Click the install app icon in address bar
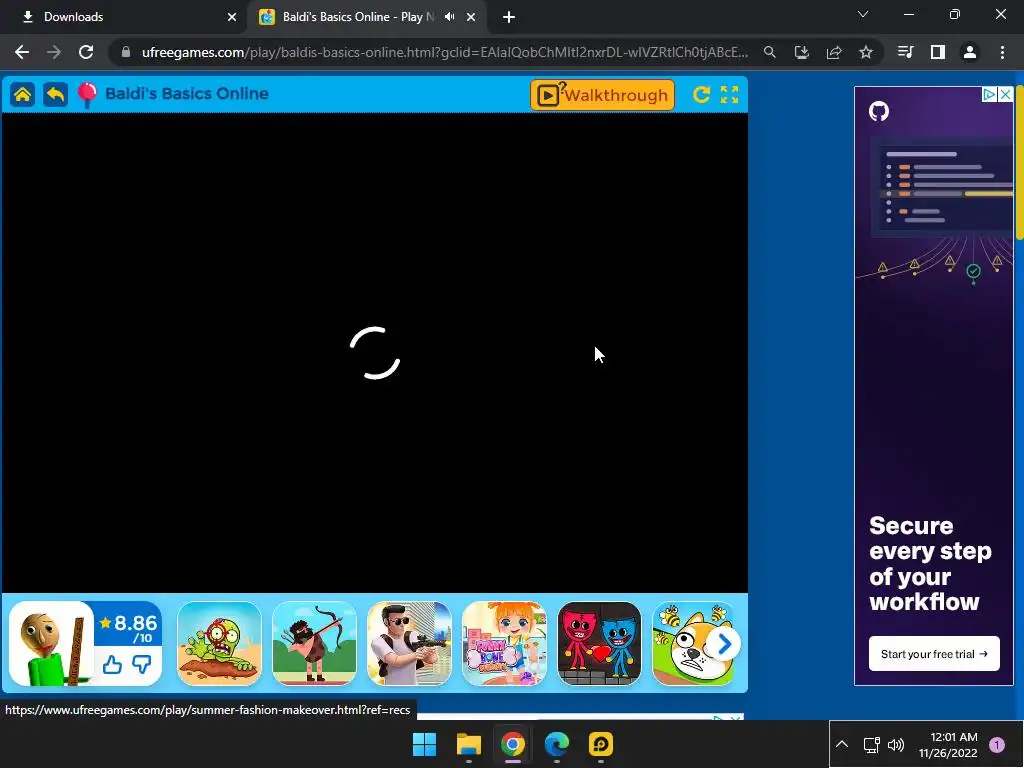1024x768 pixels. pyautogui.click(x=802, y=52)
